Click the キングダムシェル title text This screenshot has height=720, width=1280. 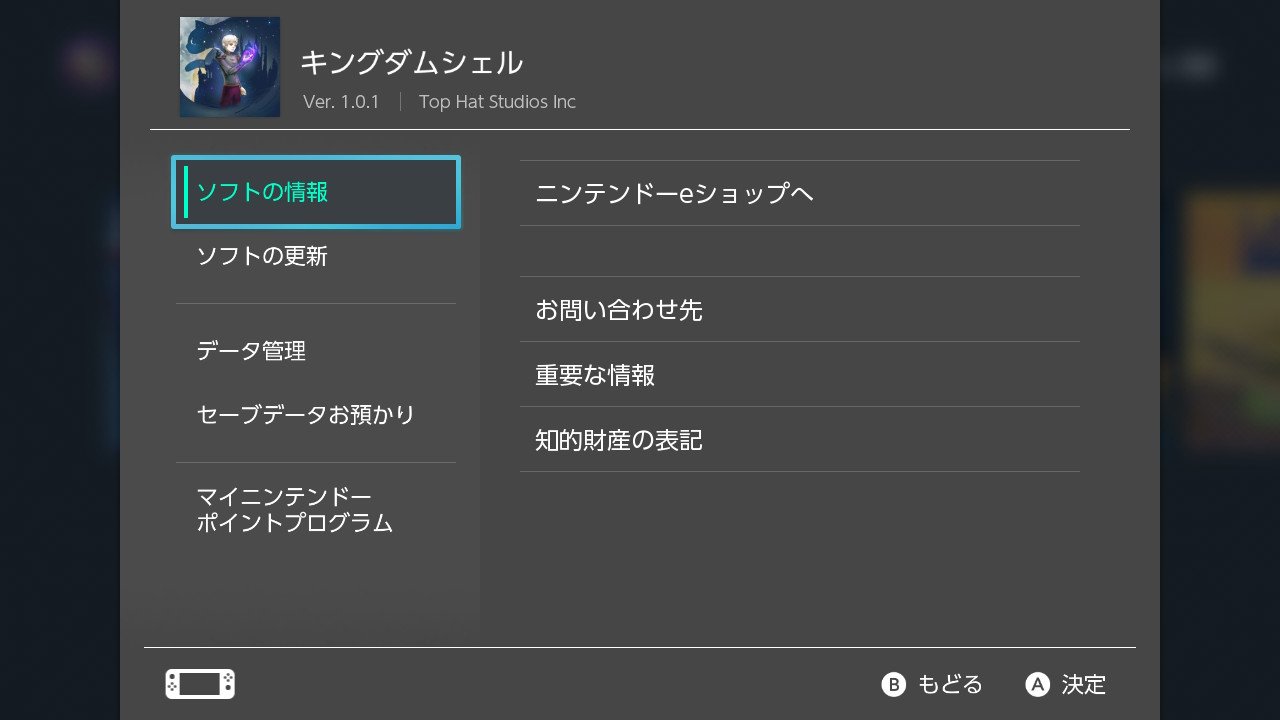[412, 62]
